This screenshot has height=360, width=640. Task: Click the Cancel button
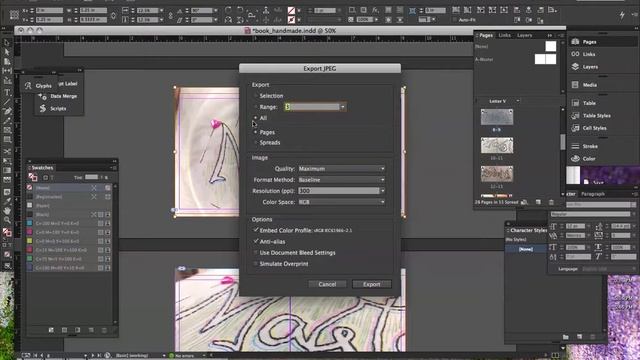coord(327,284)
